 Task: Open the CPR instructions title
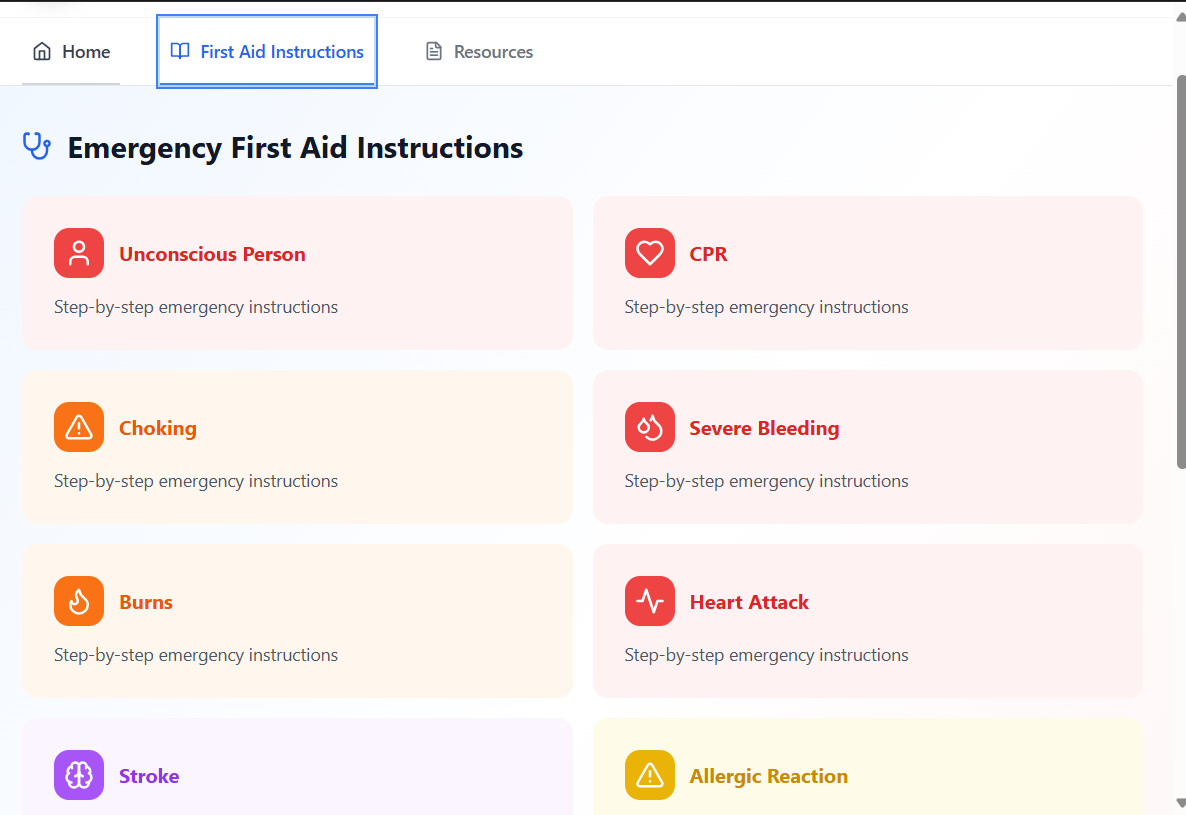tap(708, 254)
